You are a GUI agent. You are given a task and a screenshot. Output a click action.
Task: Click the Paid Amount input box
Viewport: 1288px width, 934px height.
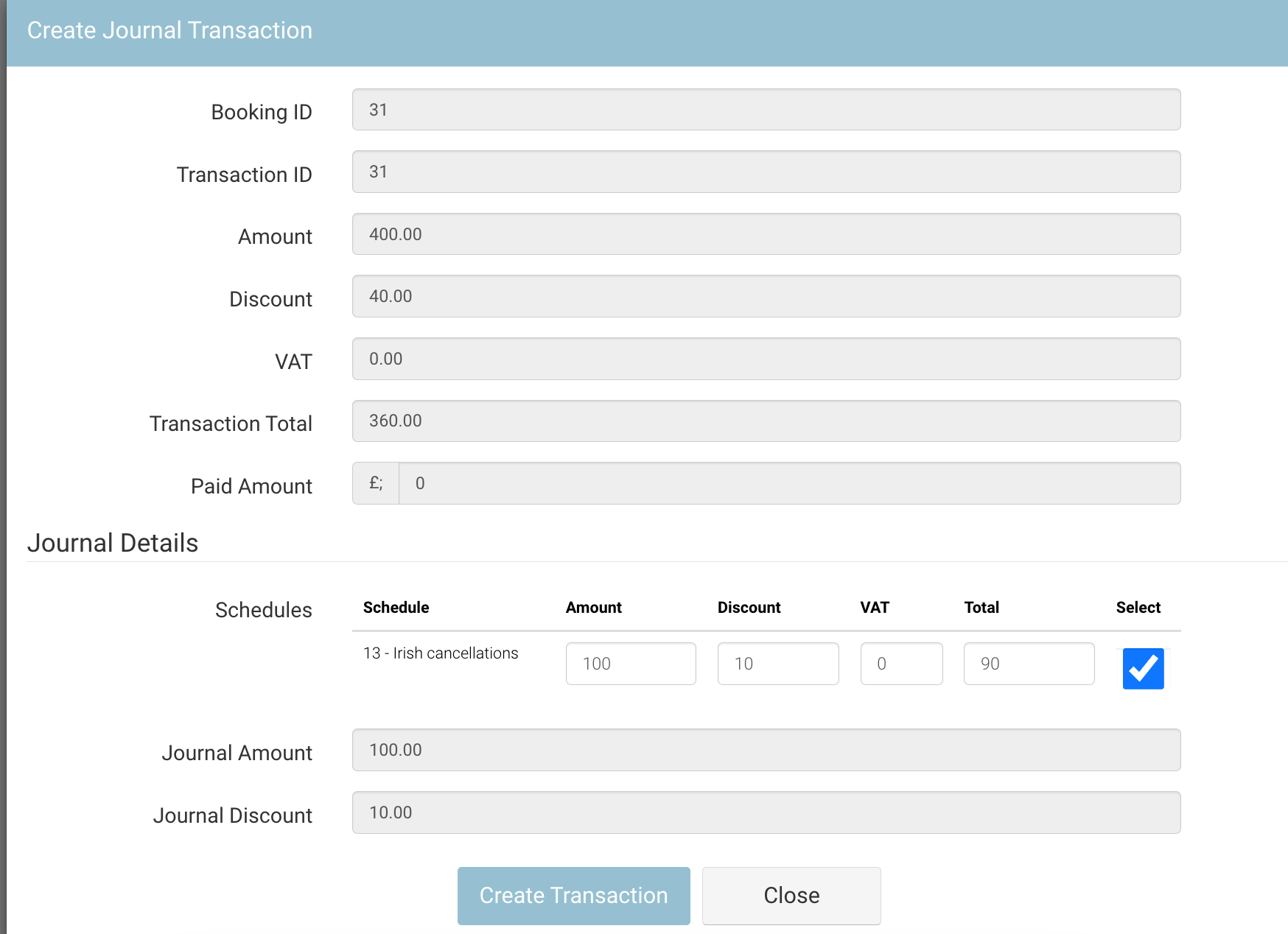pyautogui.click(x=788, y=483)
